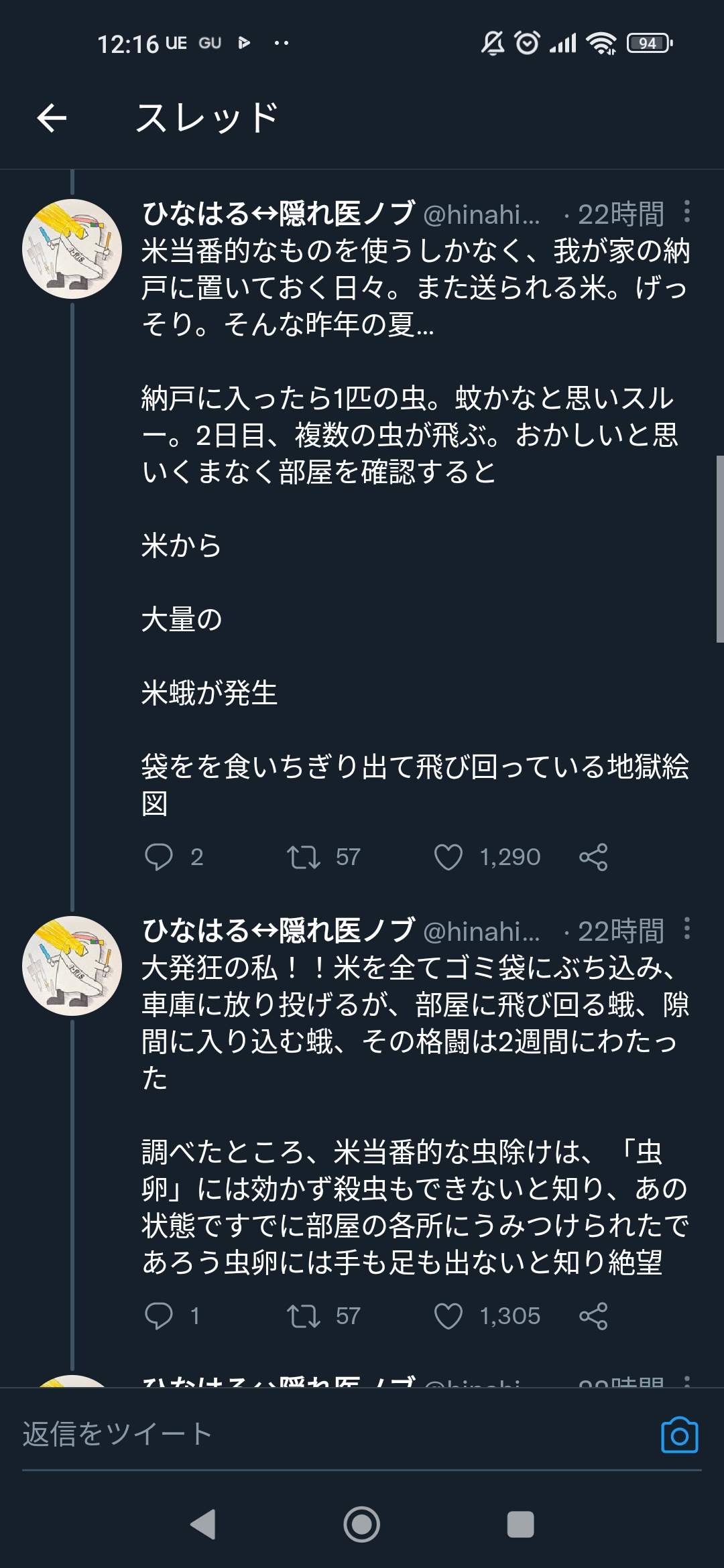Retweet the first tweet about rice moths
724x1568 pixels.
pyautogui.click(x=304, y=856)
